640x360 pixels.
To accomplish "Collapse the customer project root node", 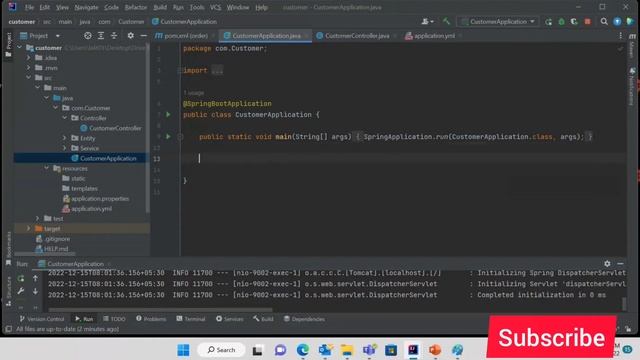I will (19, 48).
